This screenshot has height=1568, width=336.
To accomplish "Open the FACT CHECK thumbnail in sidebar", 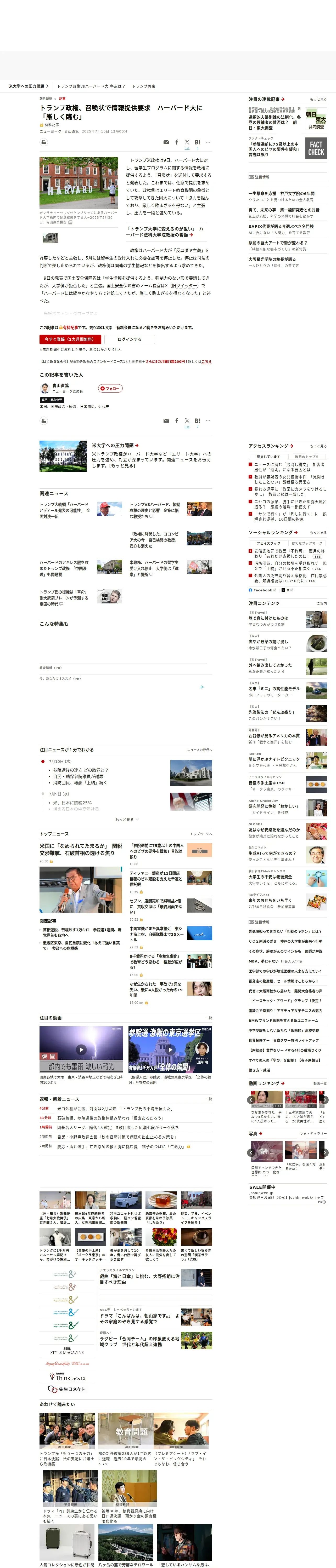I will [x=316, y=148].
